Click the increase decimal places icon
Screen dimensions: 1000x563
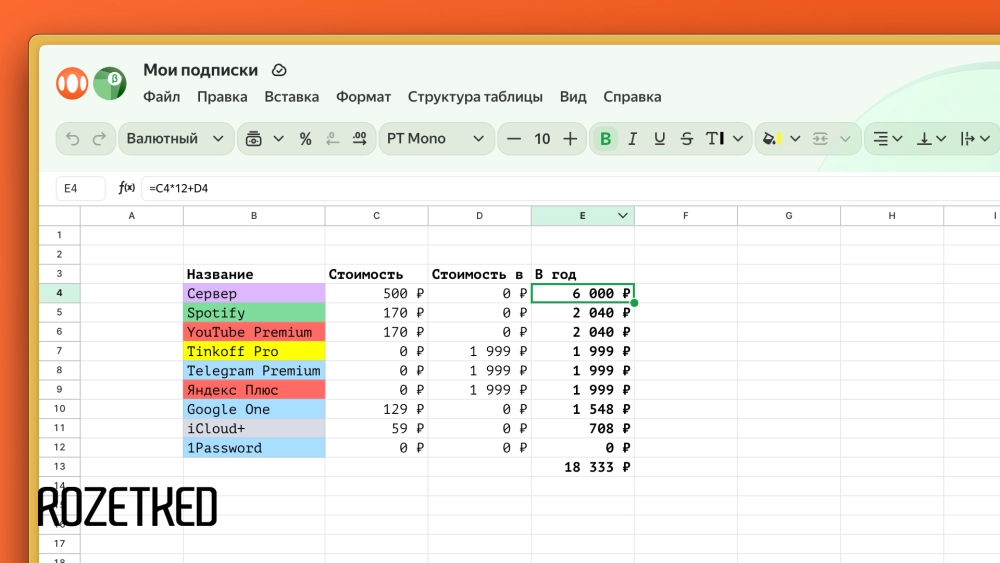click(x=359, y=139)
